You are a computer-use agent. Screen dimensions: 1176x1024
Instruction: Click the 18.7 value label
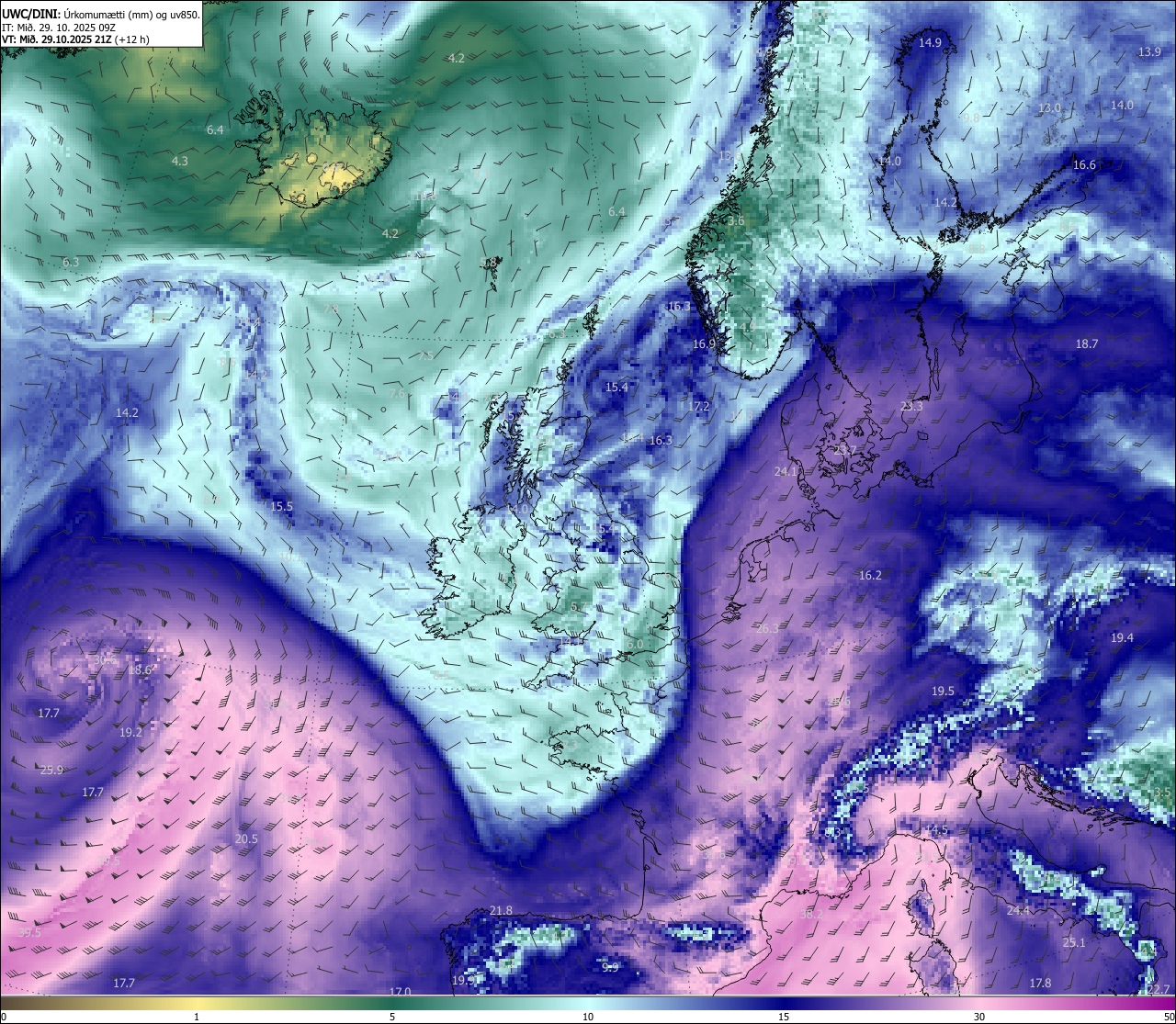pos(1087,343)
